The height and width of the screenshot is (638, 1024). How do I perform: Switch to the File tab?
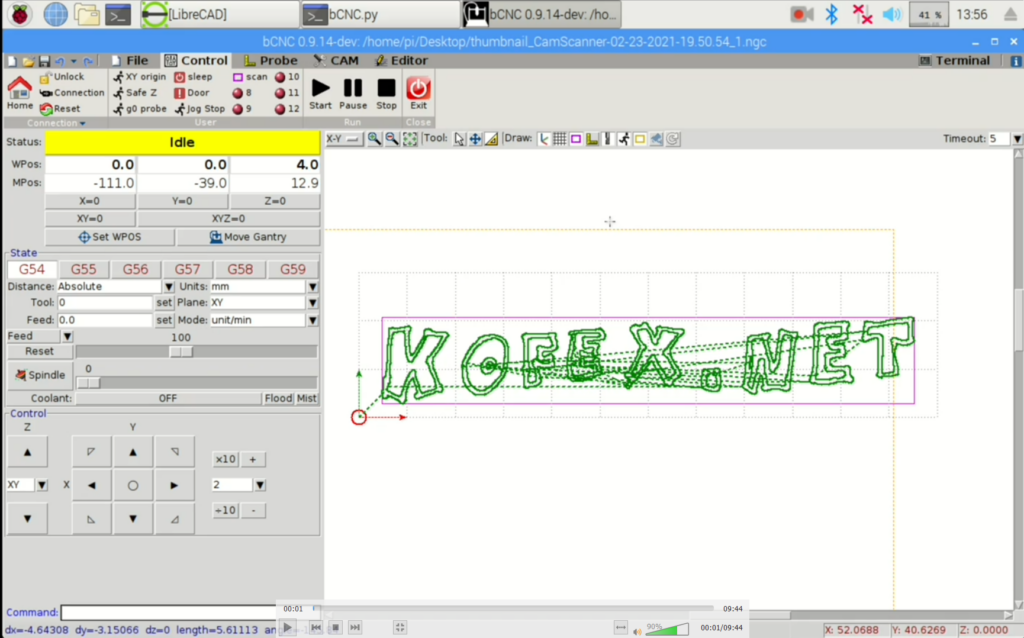pyautogui.click(x=130, y=60)
